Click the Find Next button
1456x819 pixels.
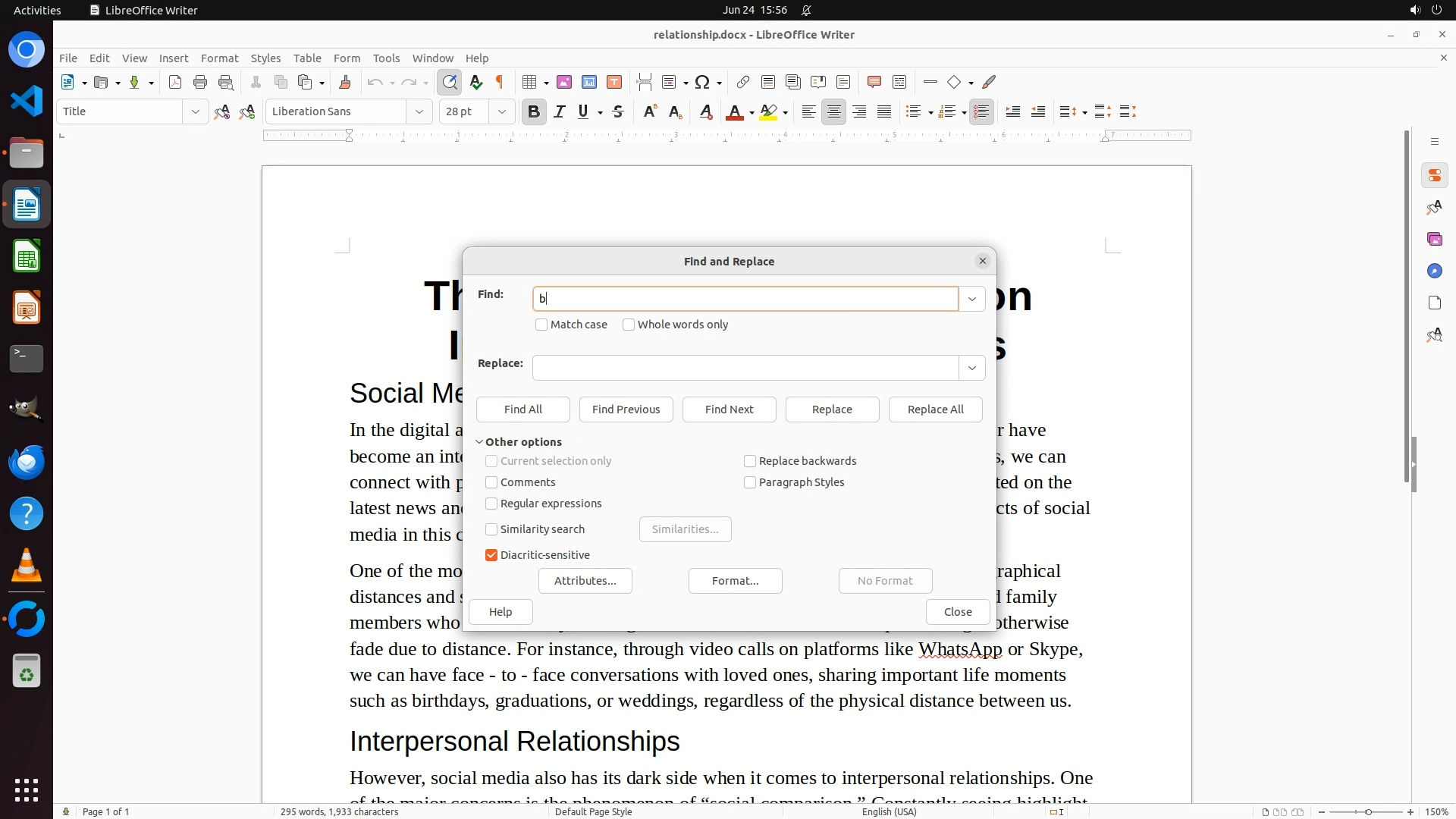729,409
